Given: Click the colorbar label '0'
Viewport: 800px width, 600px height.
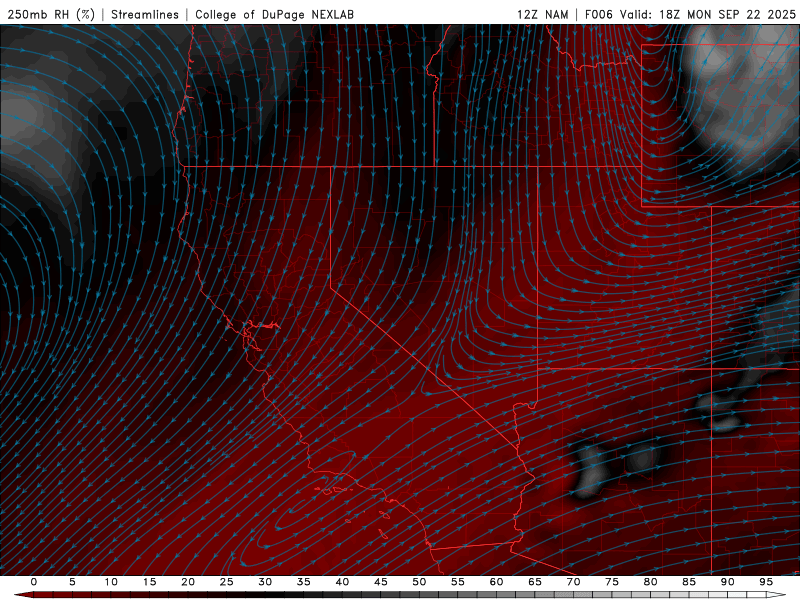Looking at the screenshot, I should click(x=34, y=582).
